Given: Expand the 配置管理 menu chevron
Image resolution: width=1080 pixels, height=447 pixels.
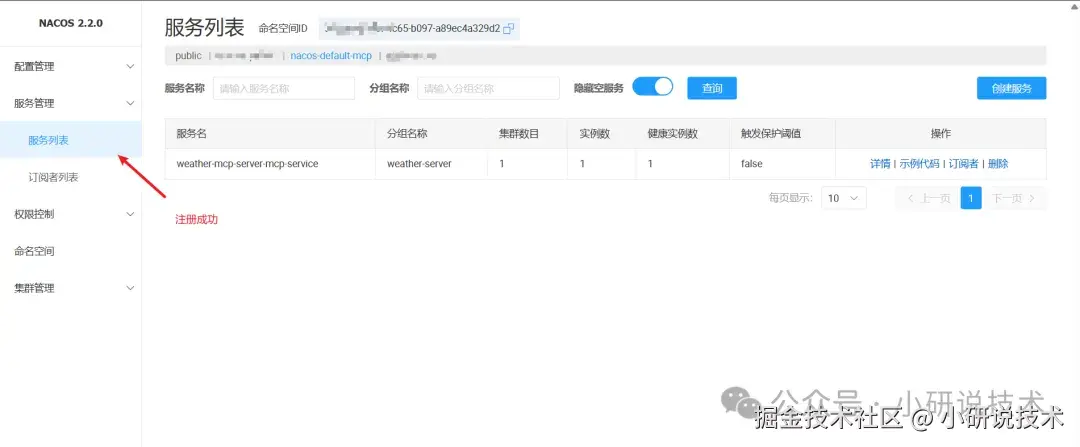Looking at the screenshot, I should pyautogui.click(x=130, y=67).
